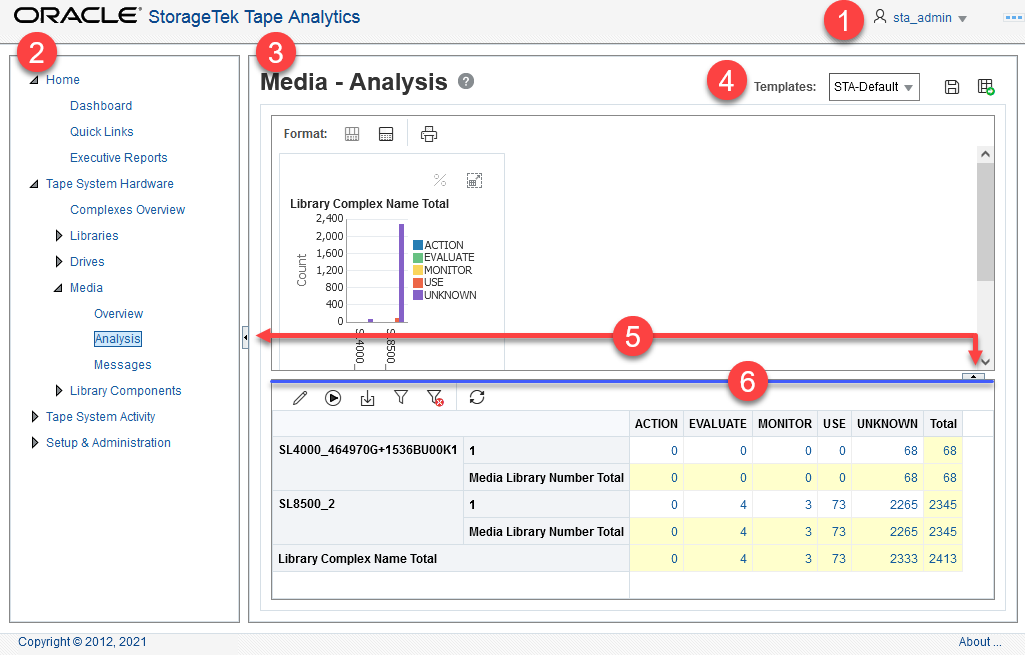This screenshot has height=655, width=1025.
Task: Open the filter funnel icon
Action: [401, 397]
